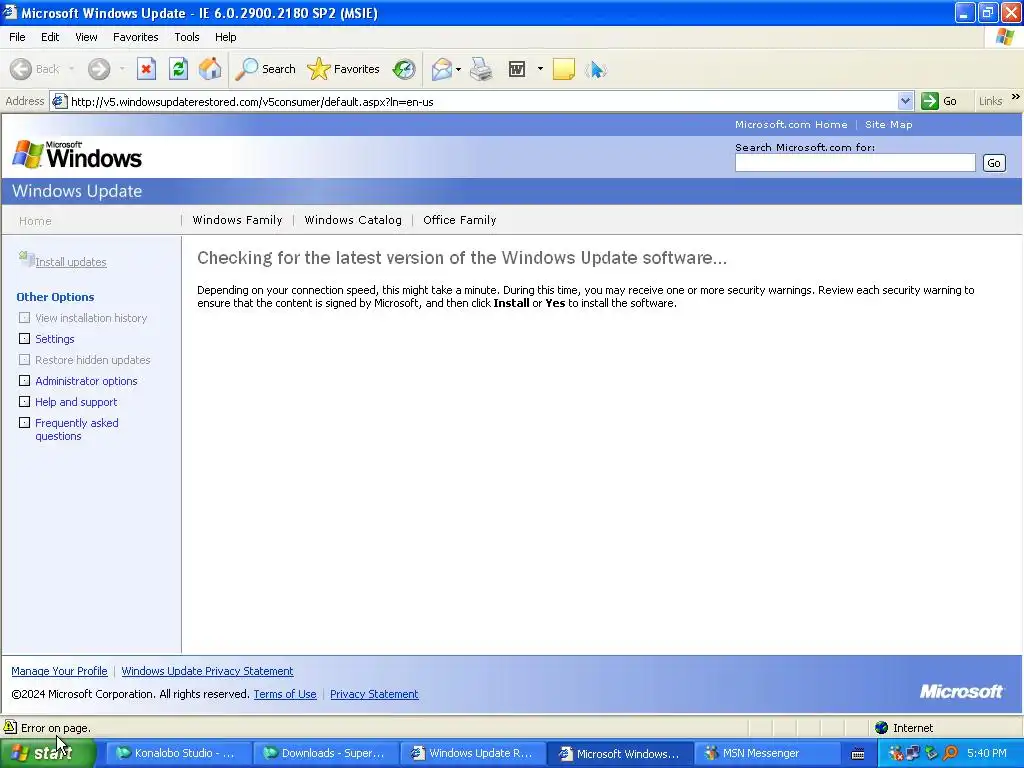Open Windows Update Privacy Statement link
1024x768 pixels.
pos(207,671)
